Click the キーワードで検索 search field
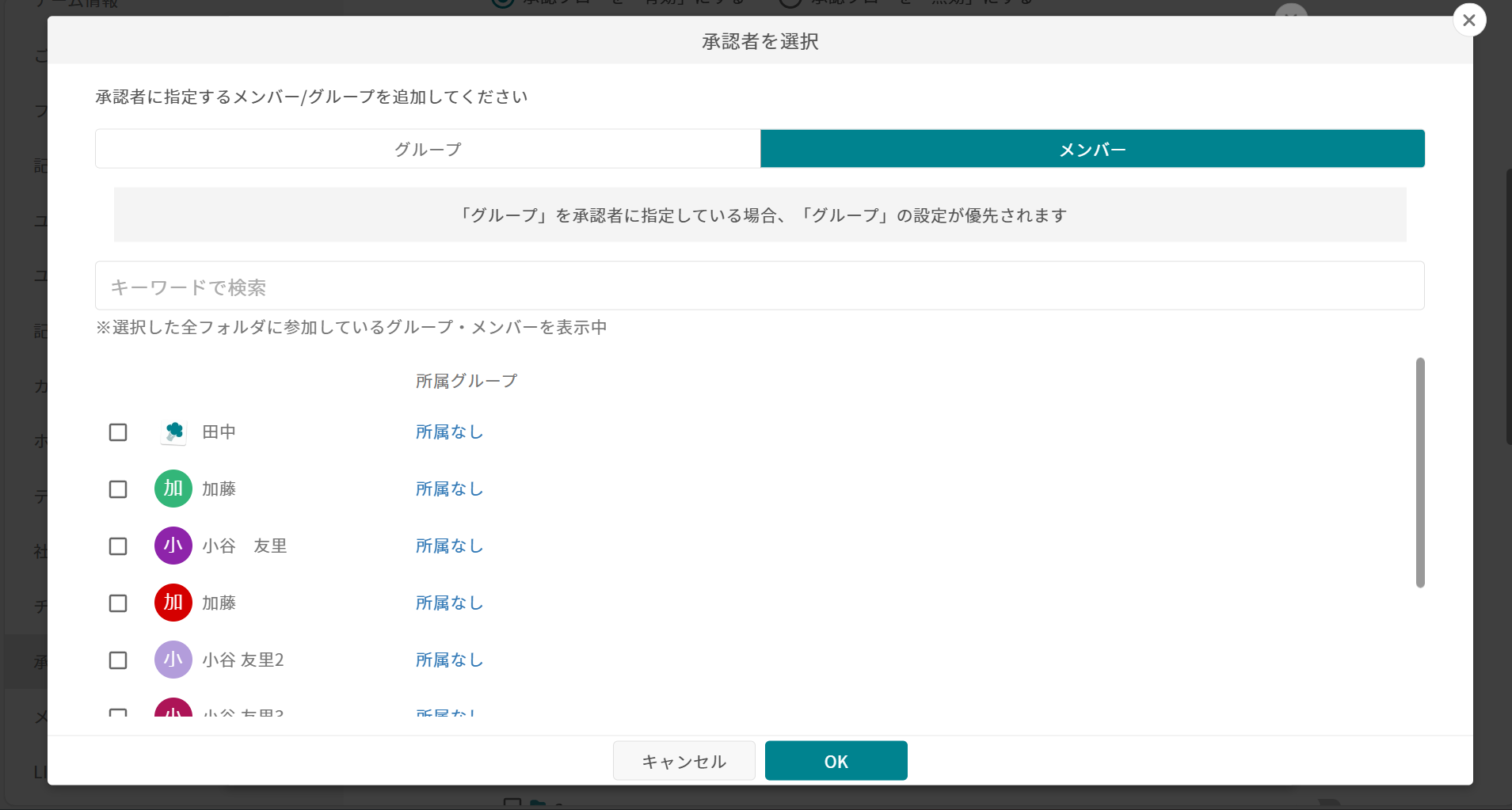 click(x=759, y=286)
